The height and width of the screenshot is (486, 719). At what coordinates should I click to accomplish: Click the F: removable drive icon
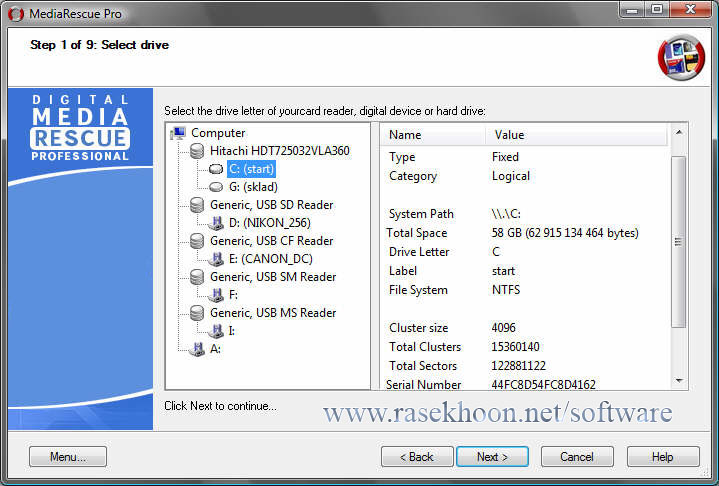[216, 295]
